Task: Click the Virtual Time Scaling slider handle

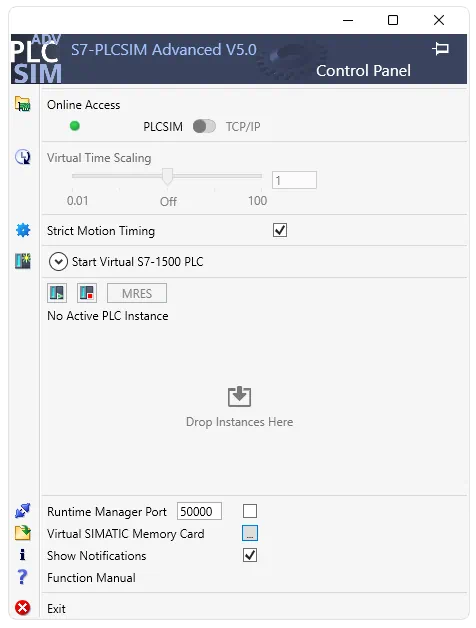Action: click(x=167, y=176)
